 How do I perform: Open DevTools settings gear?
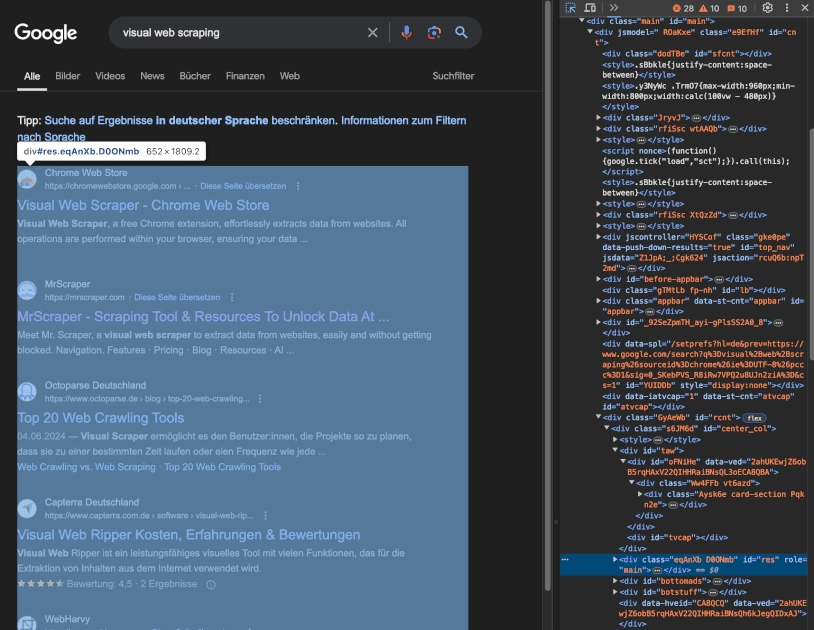coord(768,8)
